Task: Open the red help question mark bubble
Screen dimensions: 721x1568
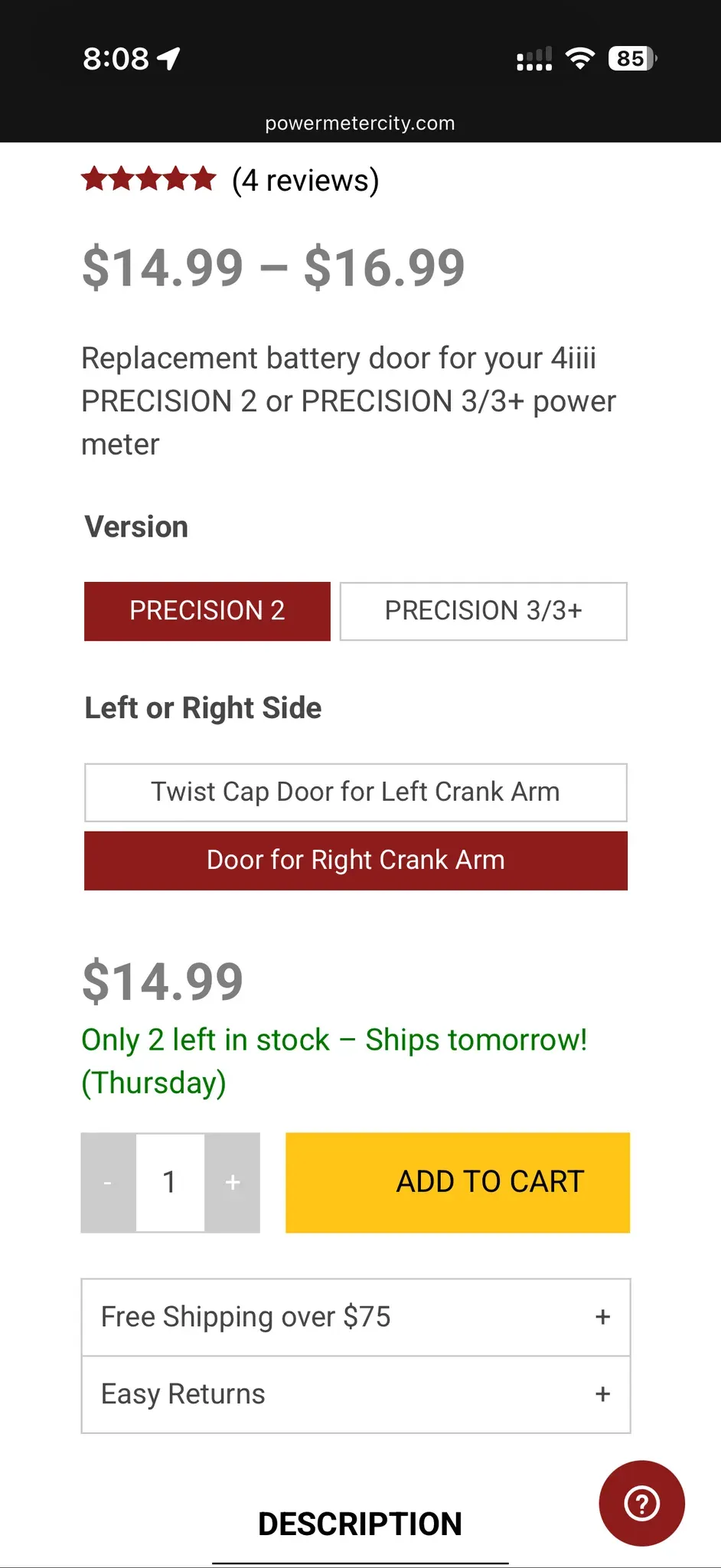Action: click(641, 1503)
